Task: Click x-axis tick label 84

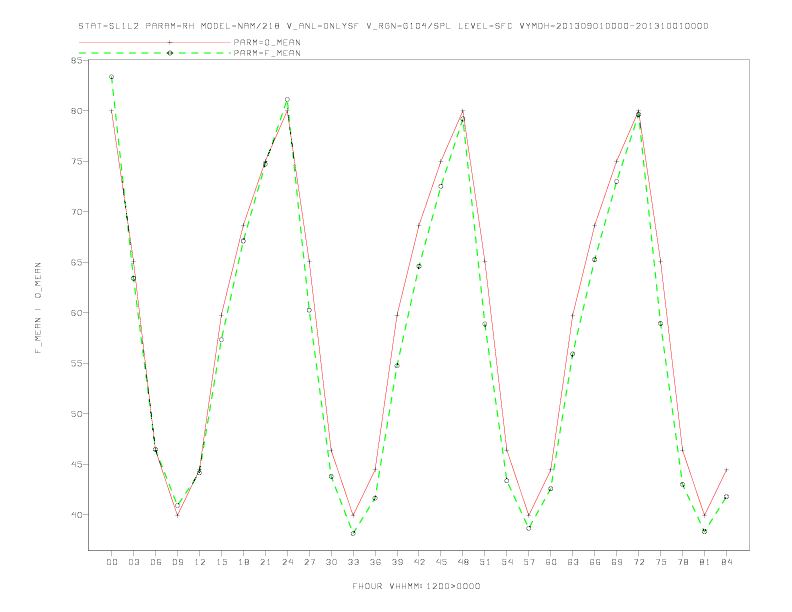Action: [x=726, y=562]
